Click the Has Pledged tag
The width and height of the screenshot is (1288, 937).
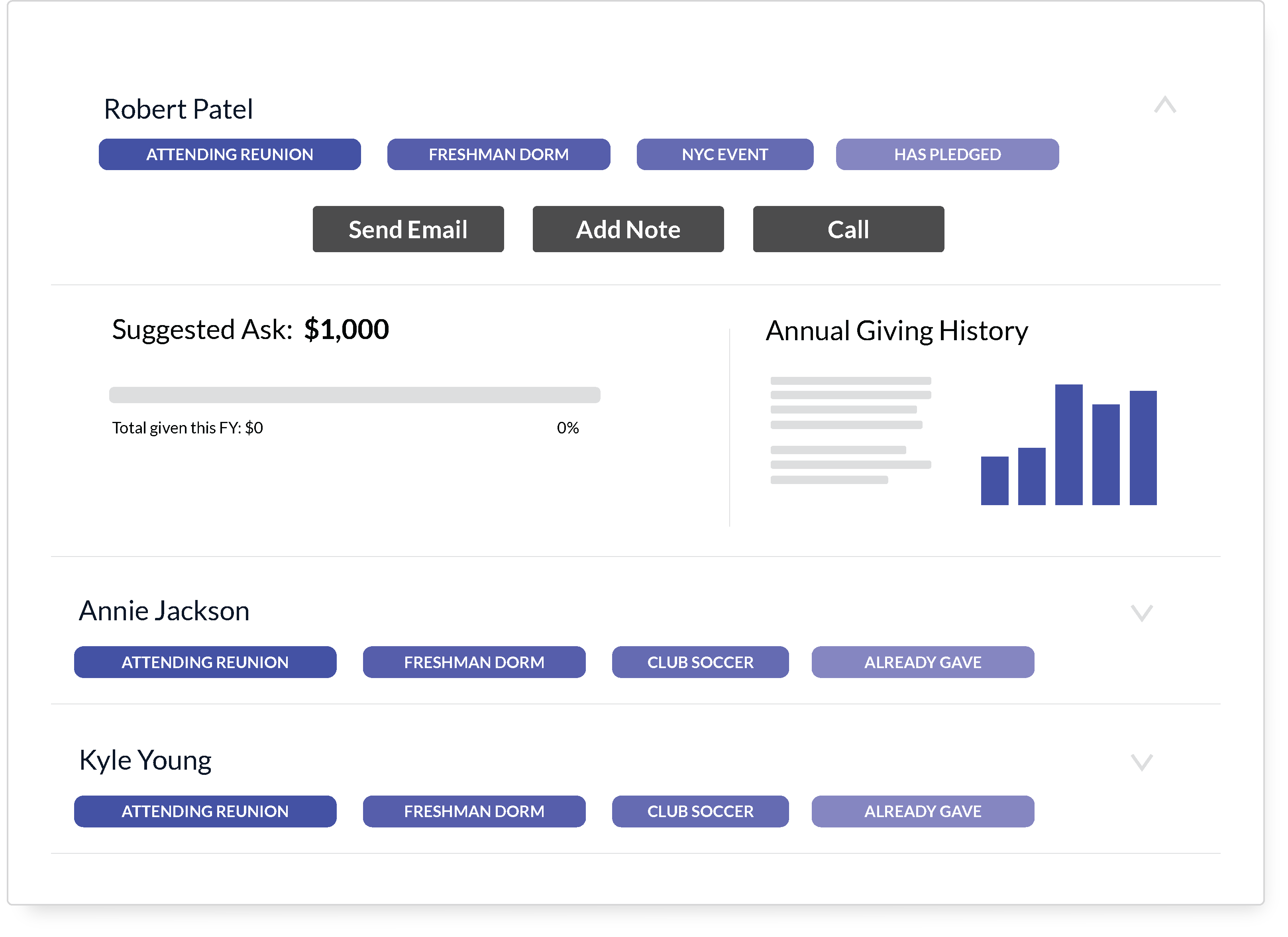tap(947, 155)
